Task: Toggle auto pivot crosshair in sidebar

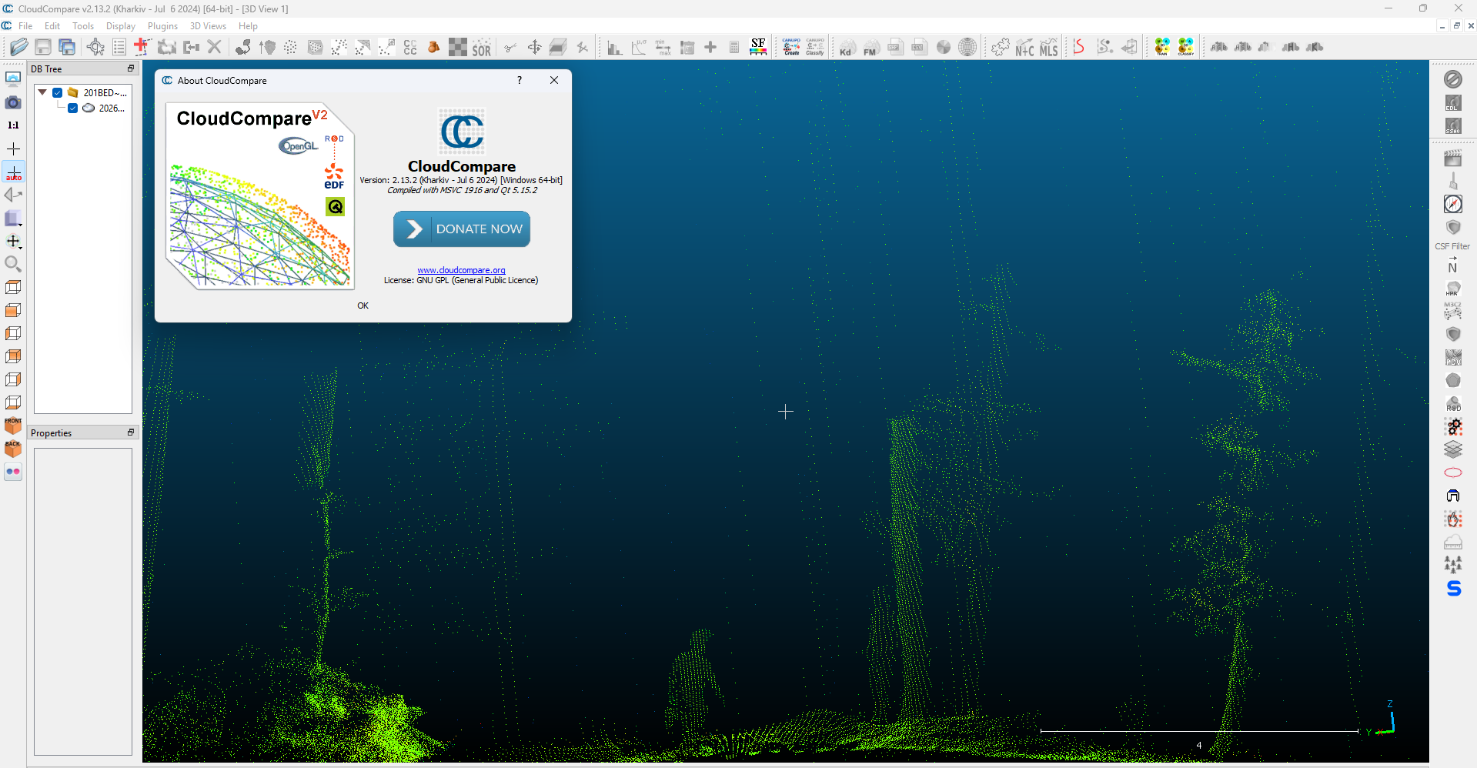Action: (x=13, y=172)
